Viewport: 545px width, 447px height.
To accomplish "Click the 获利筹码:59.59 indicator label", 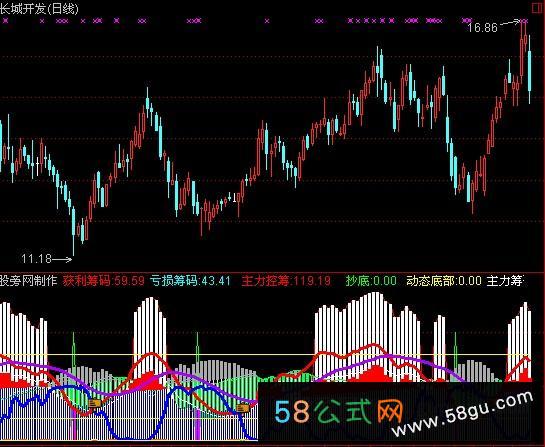I will coord(104,281).
